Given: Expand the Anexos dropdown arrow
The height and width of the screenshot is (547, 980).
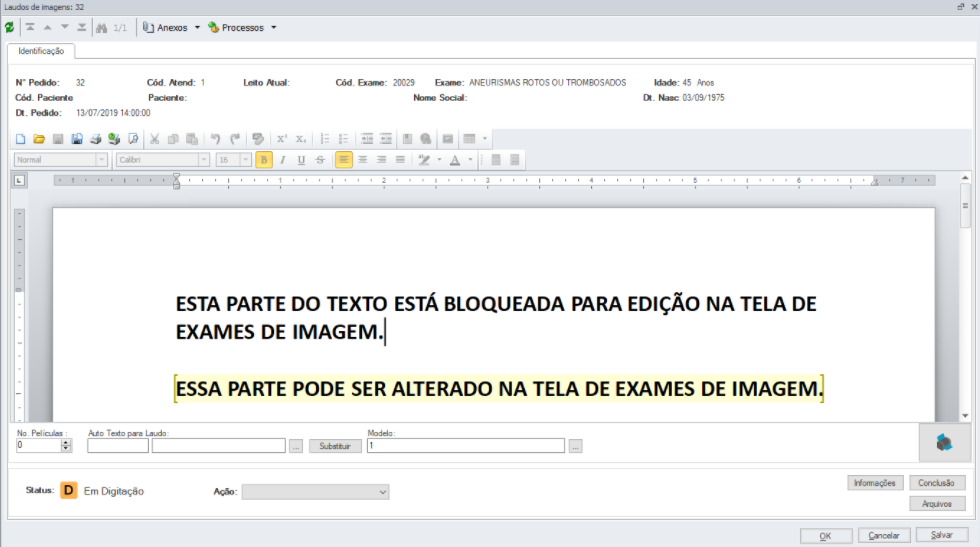Looking at the screenshot, I should coord(197,28).
